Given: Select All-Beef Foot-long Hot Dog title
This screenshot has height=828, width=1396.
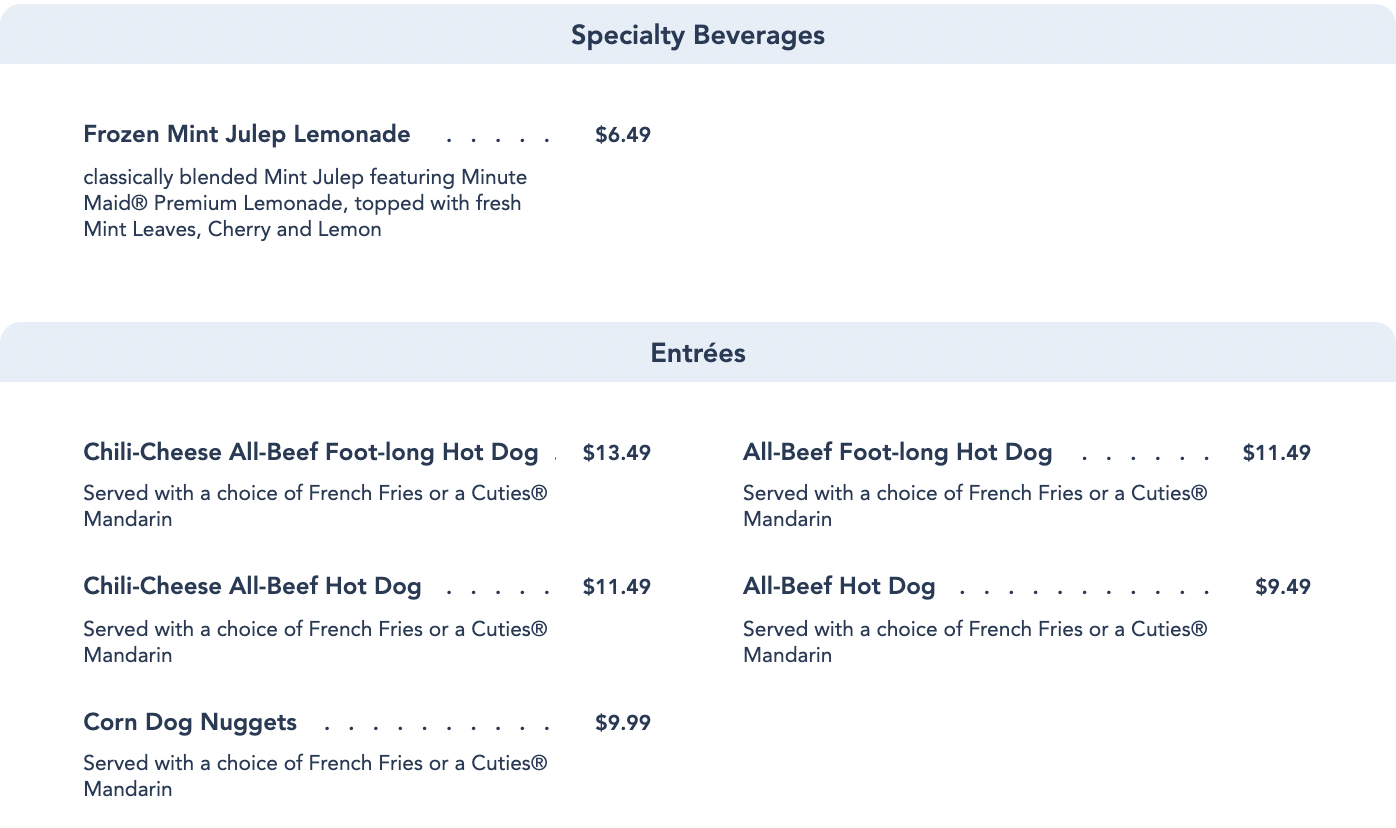Looking at the screenshot, I should point(897,452).
